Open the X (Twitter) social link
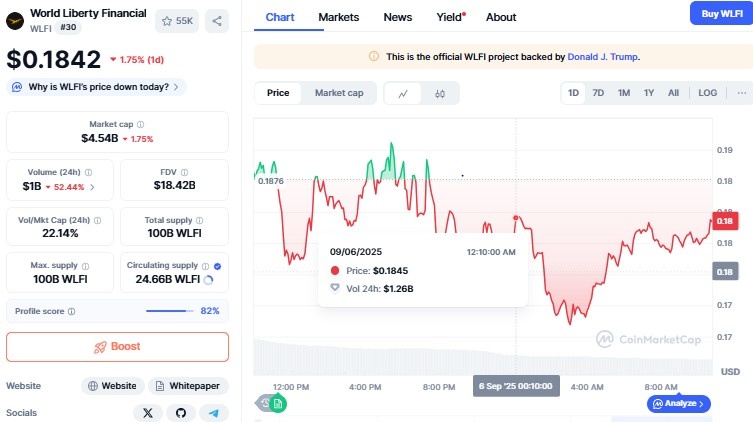The width and height of the screenshot is (753, 422). click(x=148, y=413)
